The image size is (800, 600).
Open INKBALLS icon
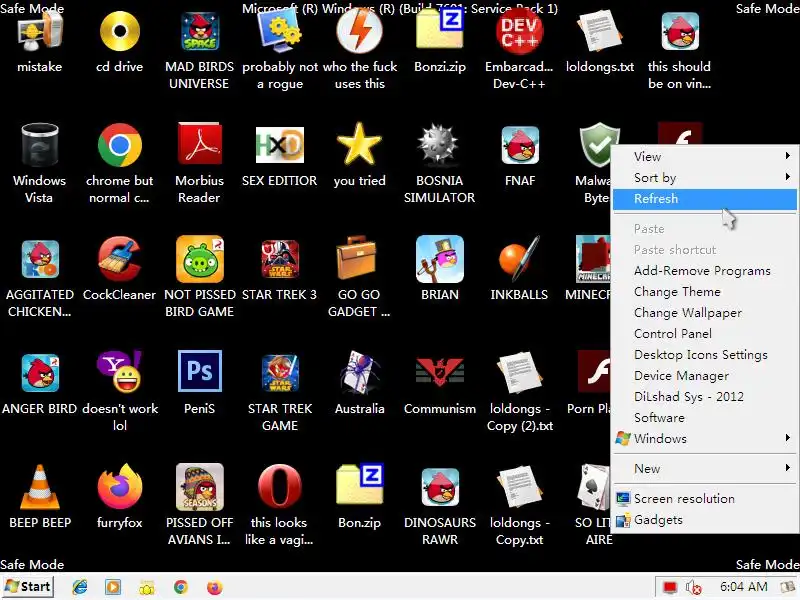click(x=519, y=259)
